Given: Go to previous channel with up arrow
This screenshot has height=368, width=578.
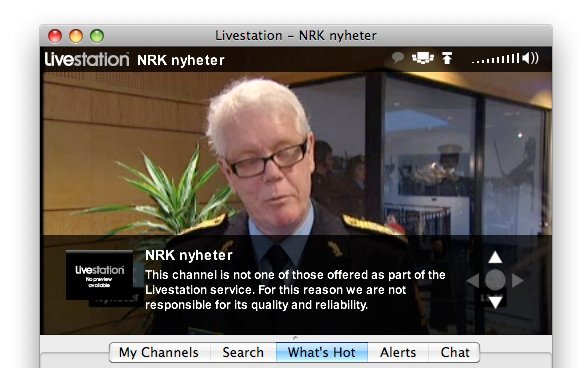Looking at the screenshot, I should tap(495, 257).
